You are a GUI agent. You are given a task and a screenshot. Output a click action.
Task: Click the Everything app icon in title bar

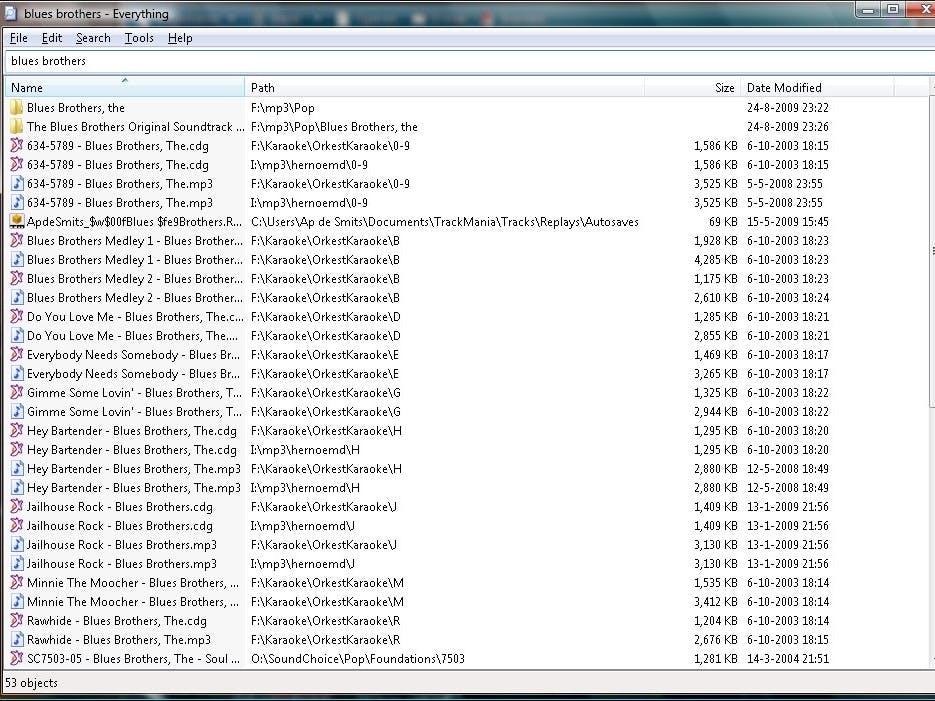point(11,13)
